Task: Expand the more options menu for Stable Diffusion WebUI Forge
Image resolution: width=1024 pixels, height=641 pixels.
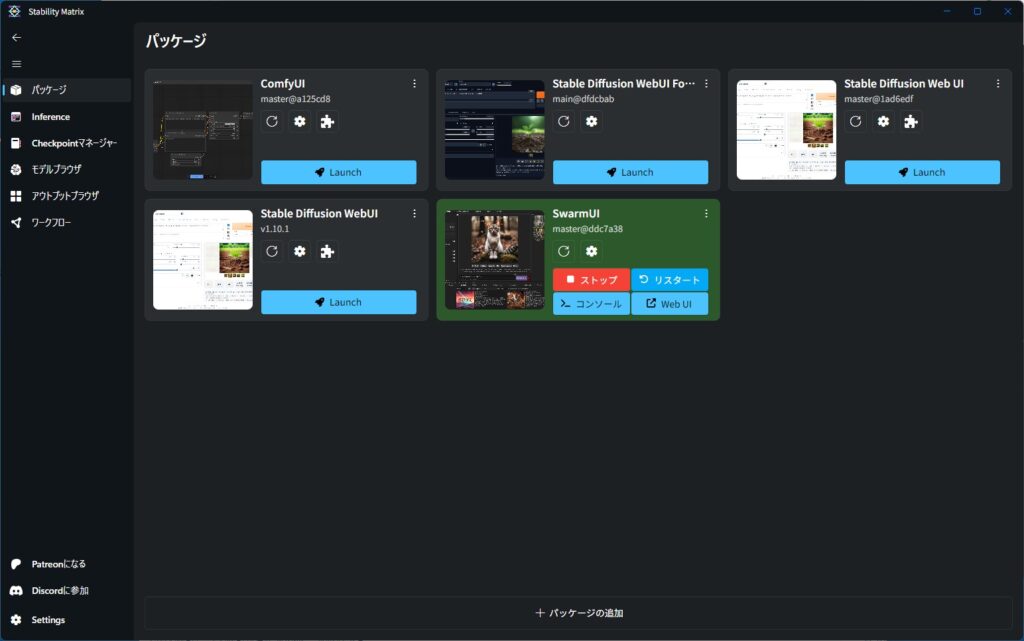Action: coord(706,84)
